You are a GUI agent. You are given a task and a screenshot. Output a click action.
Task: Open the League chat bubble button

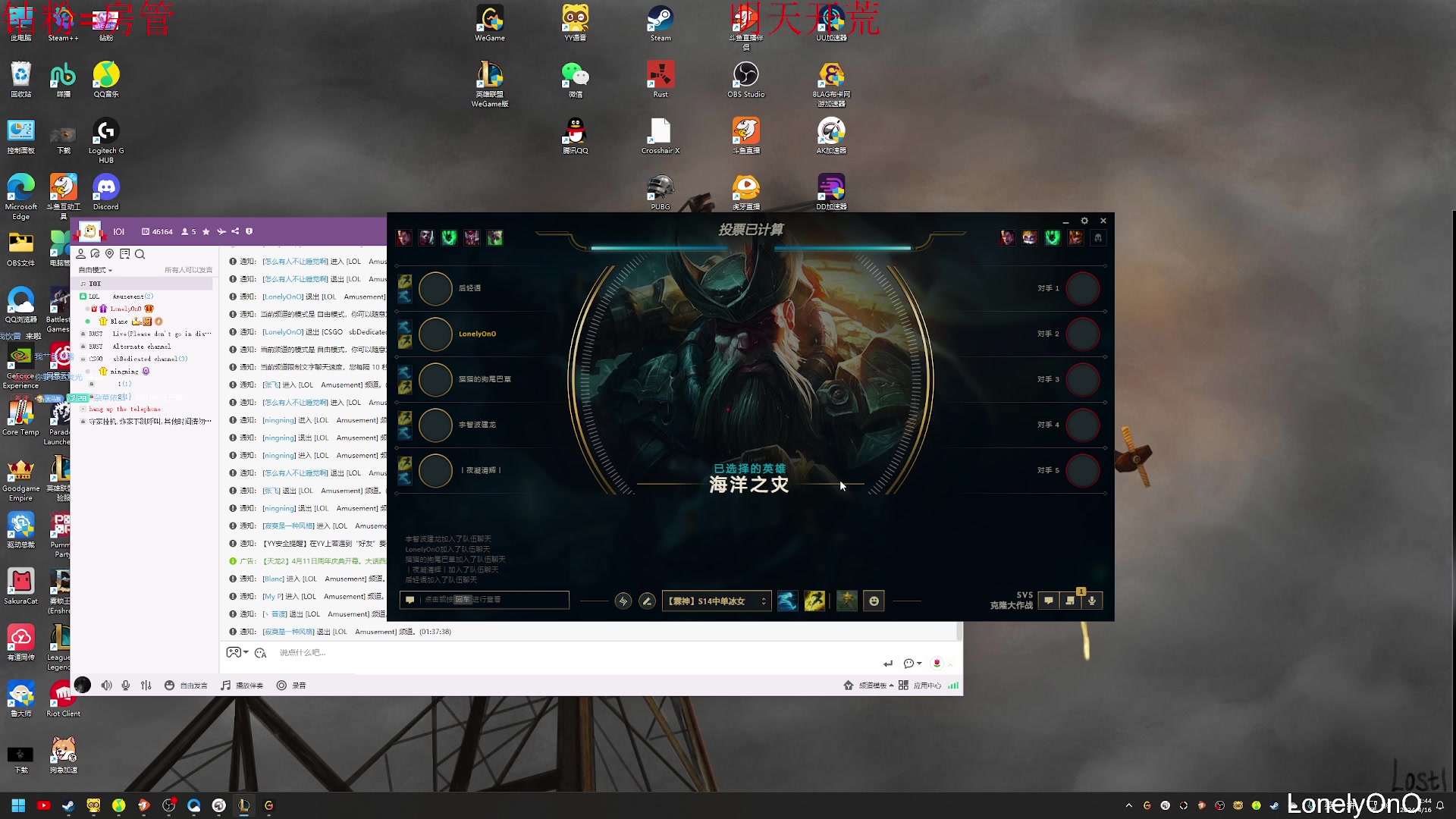pyautogui.click(x=1049, y=601)
